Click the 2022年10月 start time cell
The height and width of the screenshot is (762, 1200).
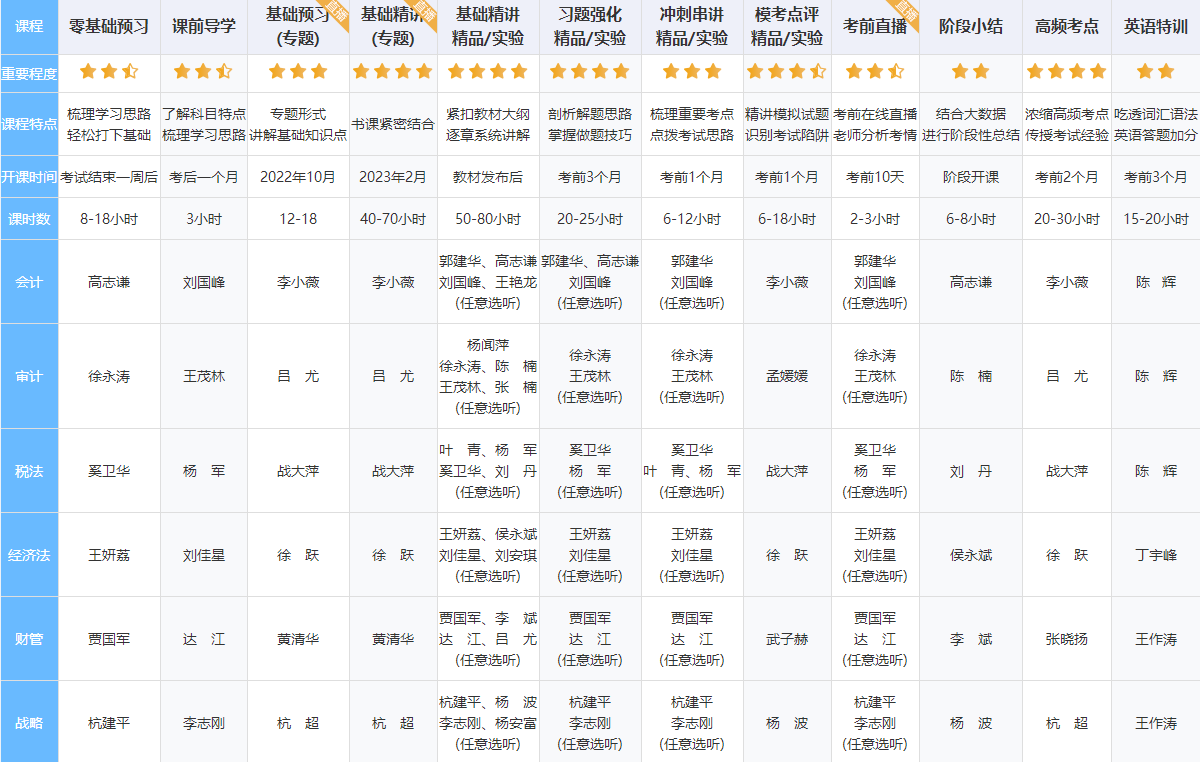coord(298,177)
